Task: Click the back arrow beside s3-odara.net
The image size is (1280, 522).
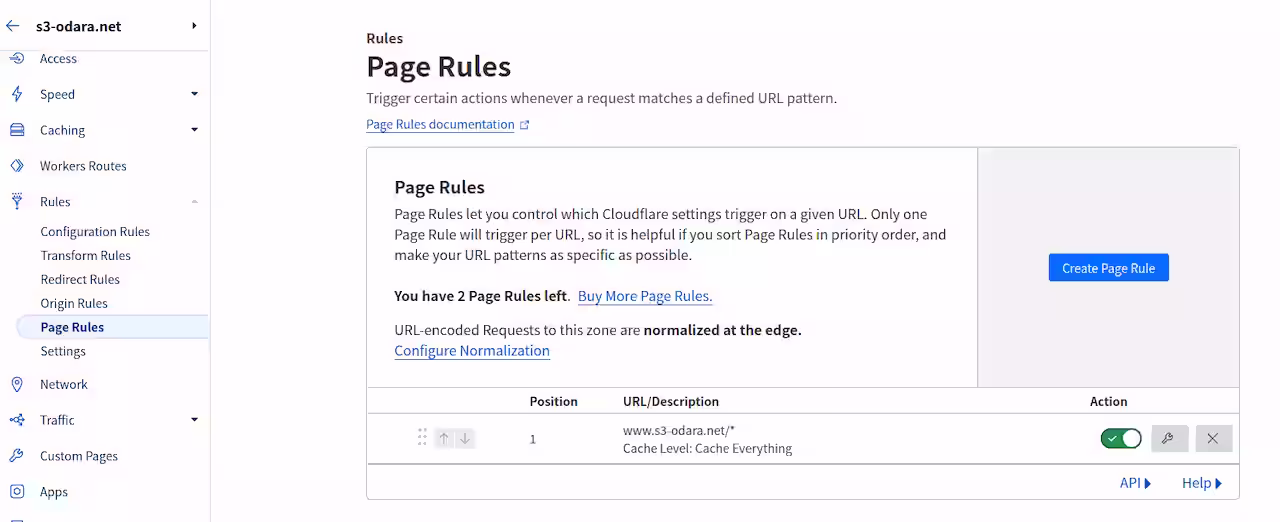Action: 13,26
